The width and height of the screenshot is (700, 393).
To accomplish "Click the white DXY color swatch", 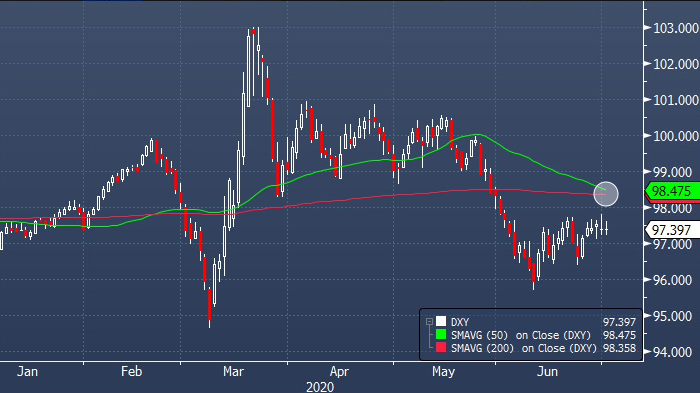I will [441, 322].
